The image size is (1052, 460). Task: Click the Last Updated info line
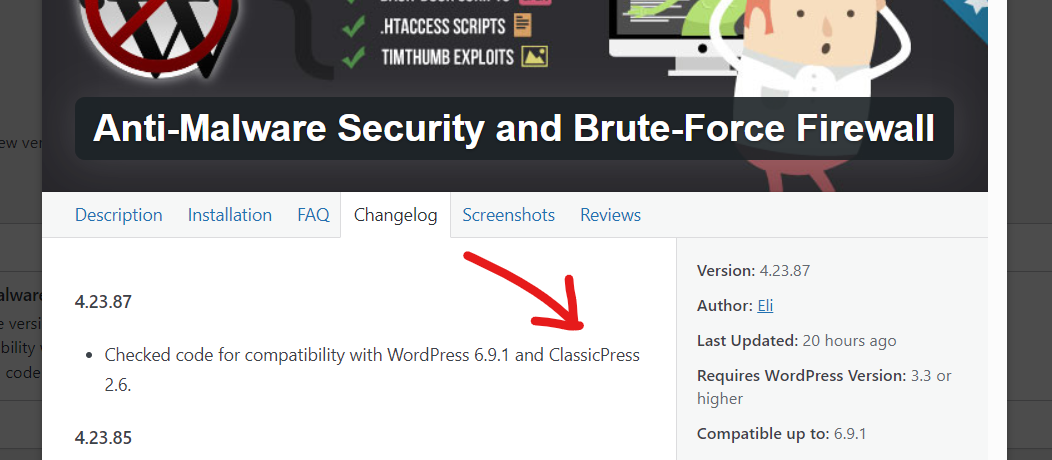(x=796, y=341)
